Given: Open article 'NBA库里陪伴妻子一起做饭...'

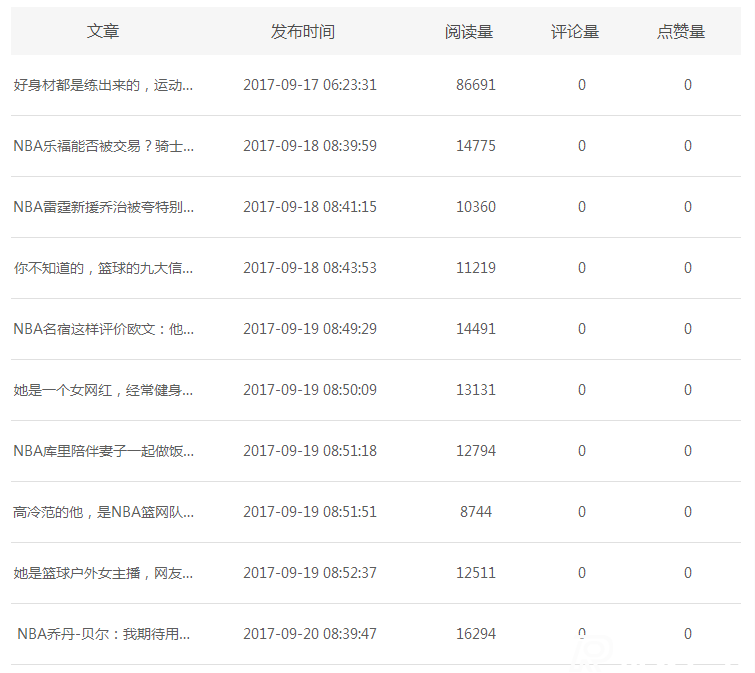Looking at the screenshot, I should click(x=103, y=451).
